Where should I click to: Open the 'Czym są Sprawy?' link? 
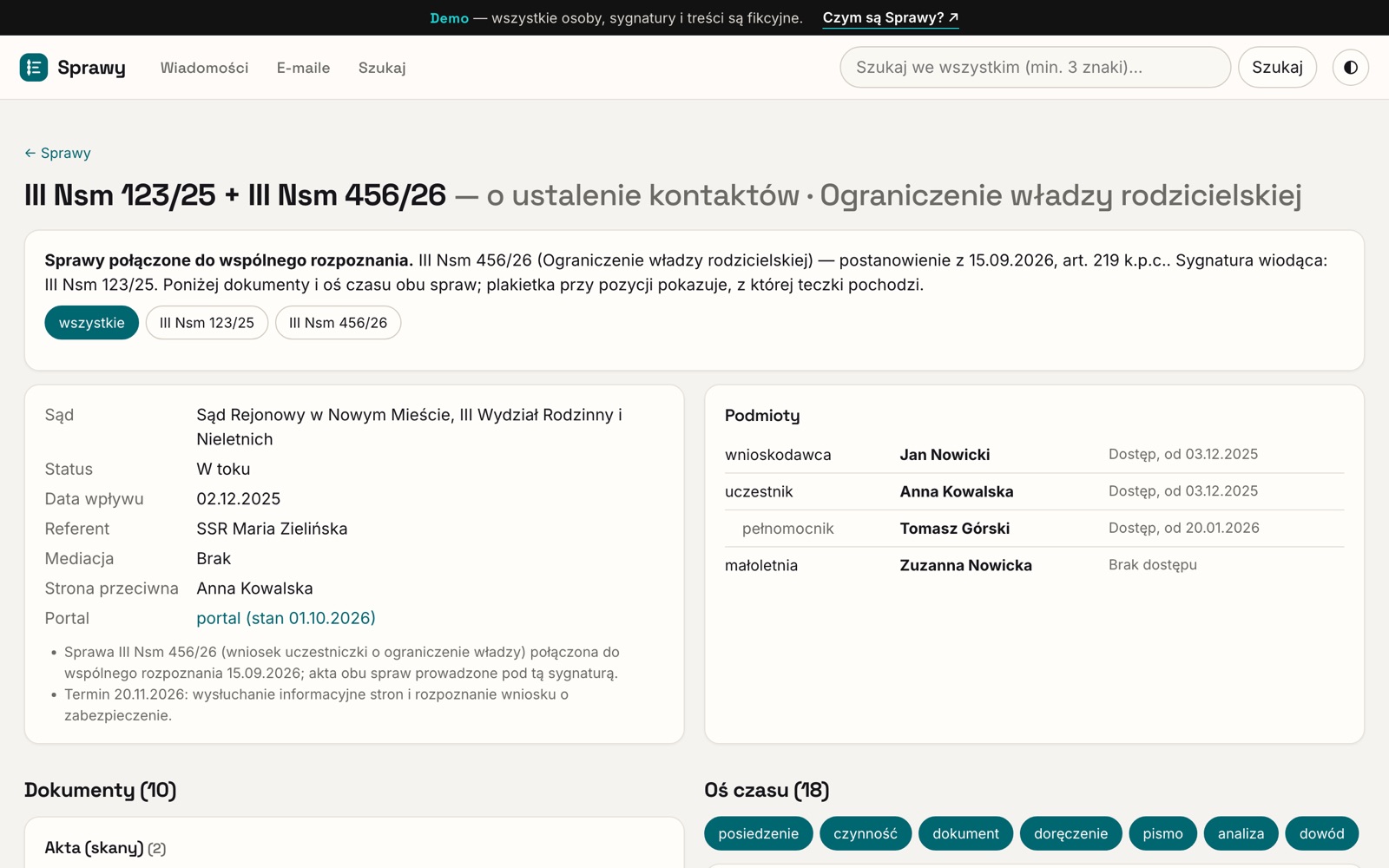click(891, 17)
